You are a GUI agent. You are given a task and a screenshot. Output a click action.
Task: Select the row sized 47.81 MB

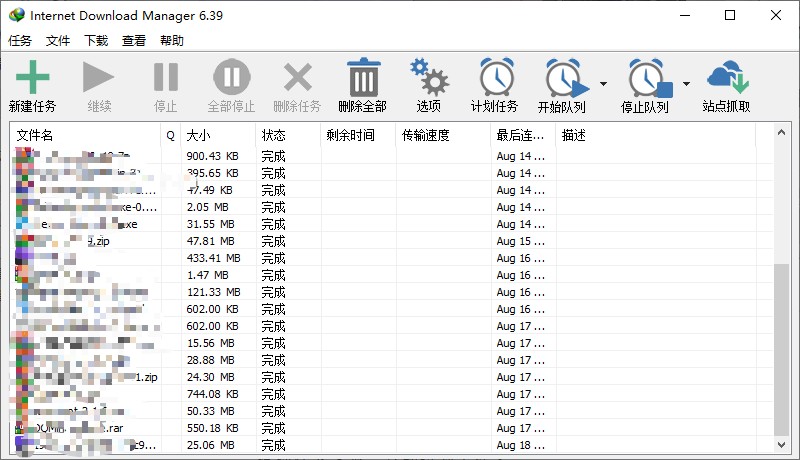(x=392, y=241)
